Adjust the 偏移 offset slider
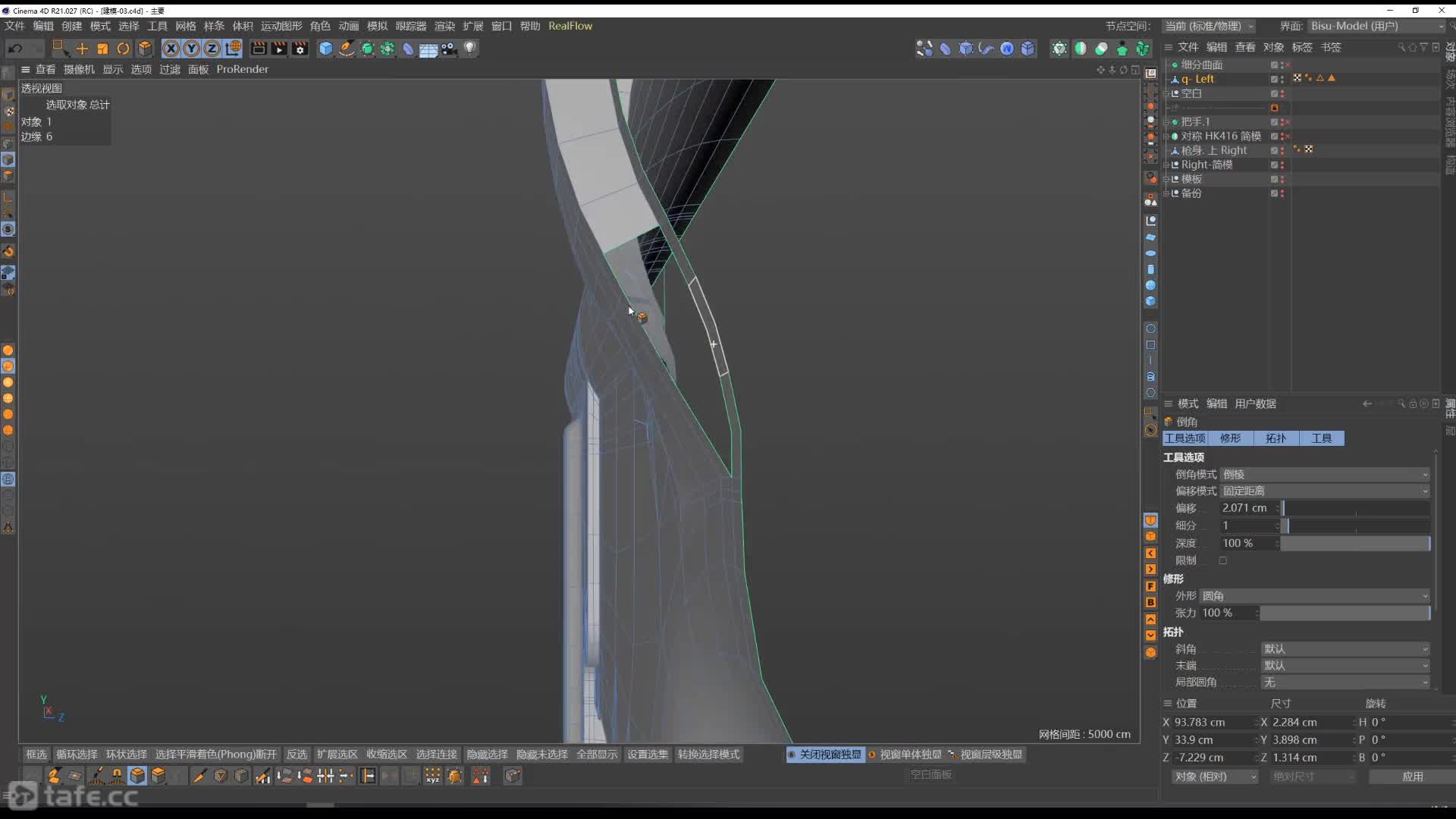The height and width of the screenshot is (819, 1456). tap(1356, 508)
